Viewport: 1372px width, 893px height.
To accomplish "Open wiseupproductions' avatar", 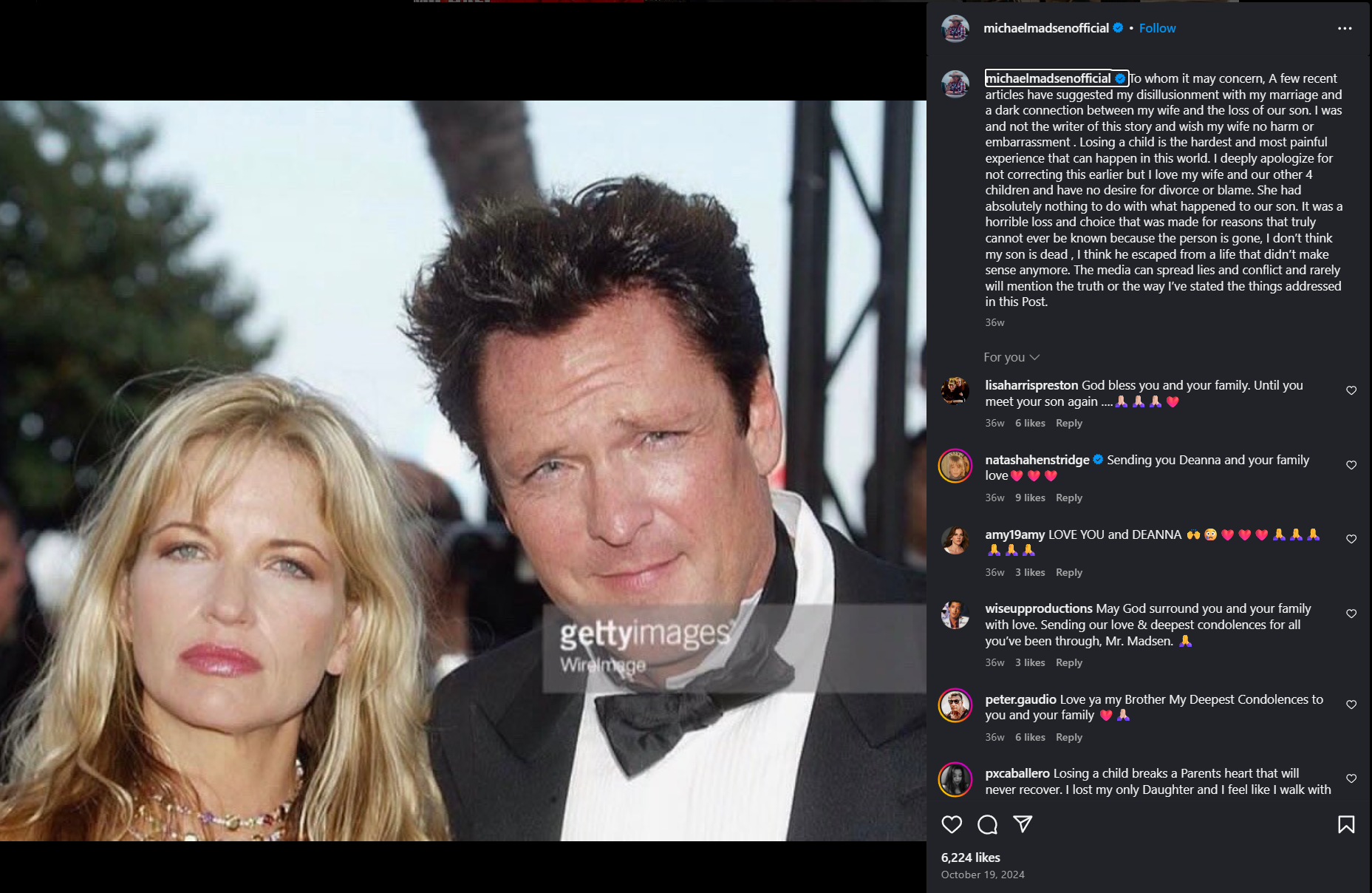I will click(955, 614).
